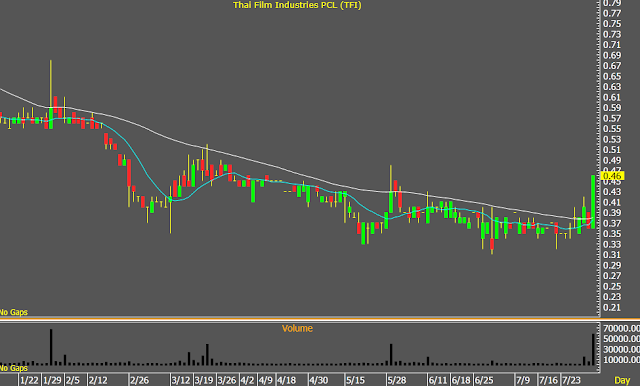Click the 0.33 price axis value
Image resolution: width=640 pixels, height=386 pixels.
612,244
